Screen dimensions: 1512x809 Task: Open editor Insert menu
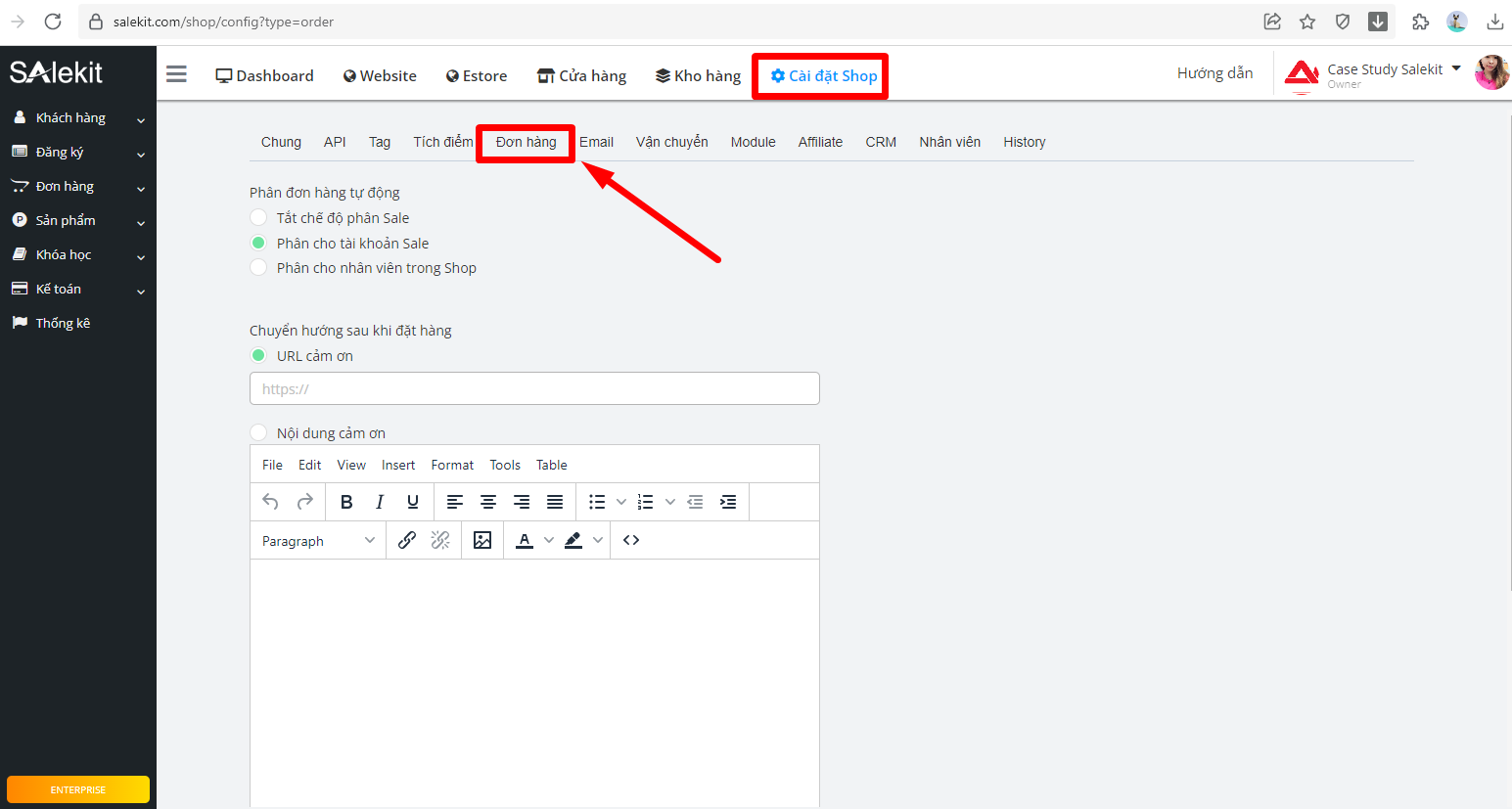point(398,465)
